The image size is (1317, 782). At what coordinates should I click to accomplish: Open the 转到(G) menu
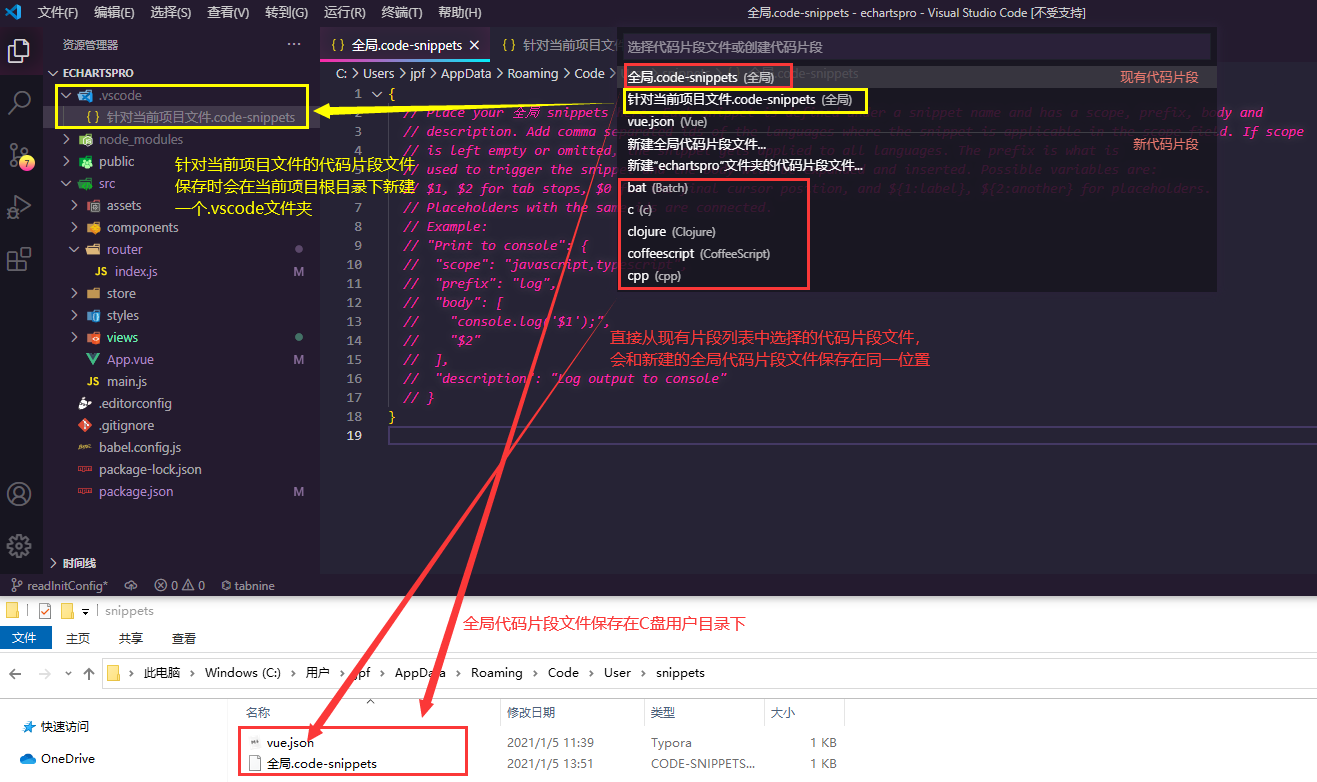(x=286, y=13)
